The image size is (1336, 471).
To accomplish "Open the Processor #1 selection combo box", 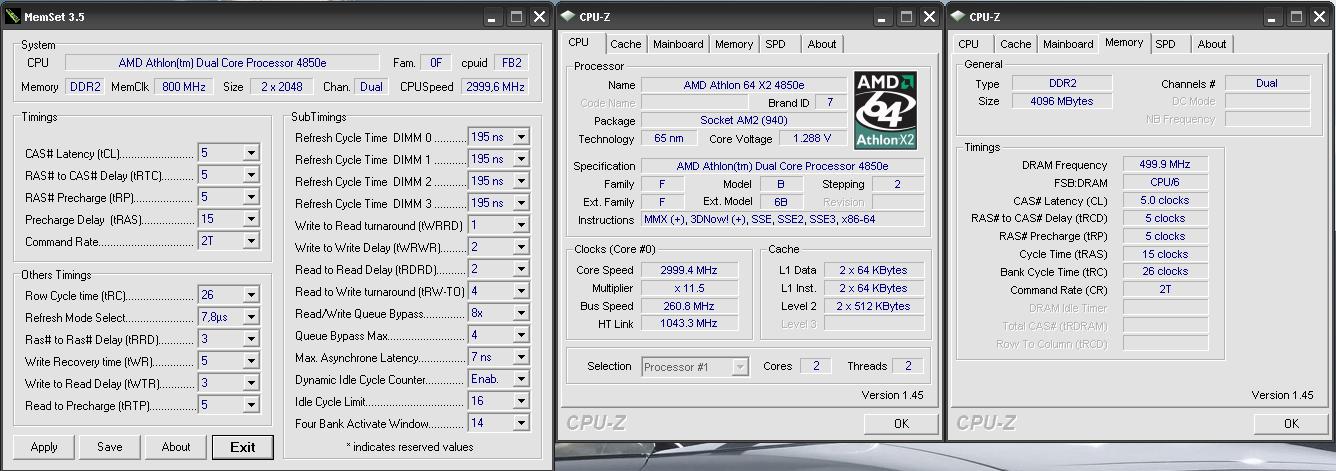I will (739, 367).
